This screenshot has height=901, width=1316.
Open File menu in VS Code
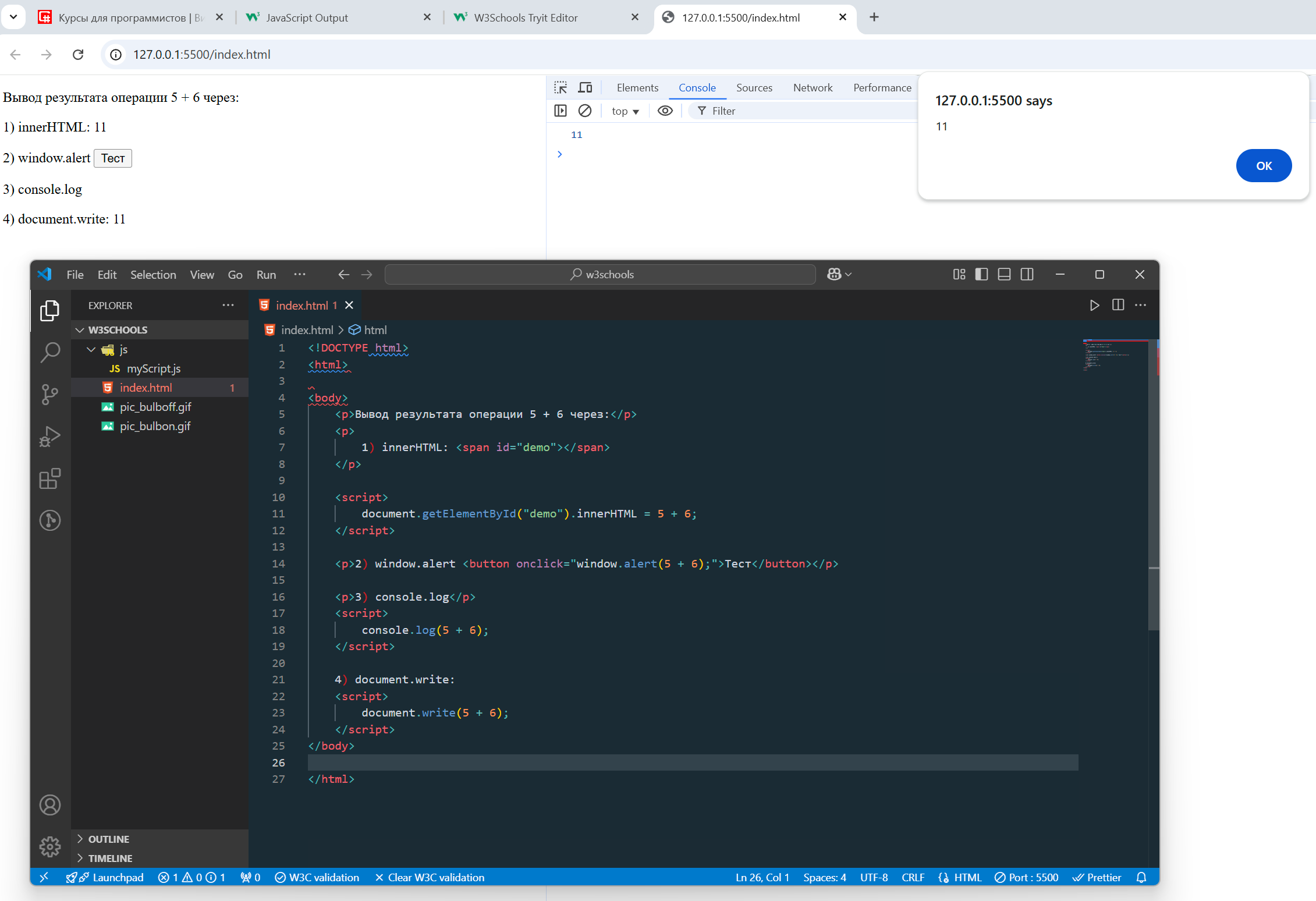pyautogui.click(x=75, y=274)
